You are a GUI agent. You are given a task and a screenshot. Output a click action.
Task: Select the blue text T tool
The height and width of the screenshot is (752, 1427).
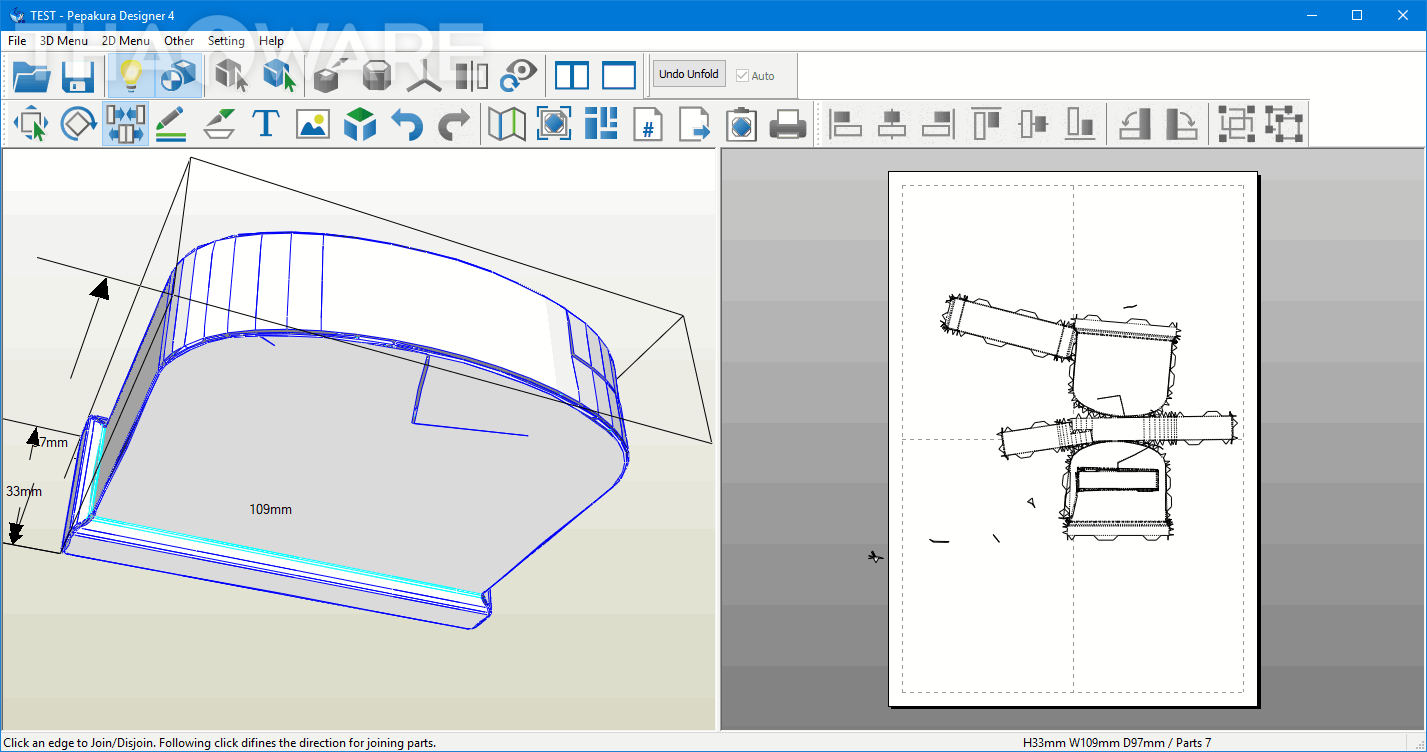click(265, 125)
